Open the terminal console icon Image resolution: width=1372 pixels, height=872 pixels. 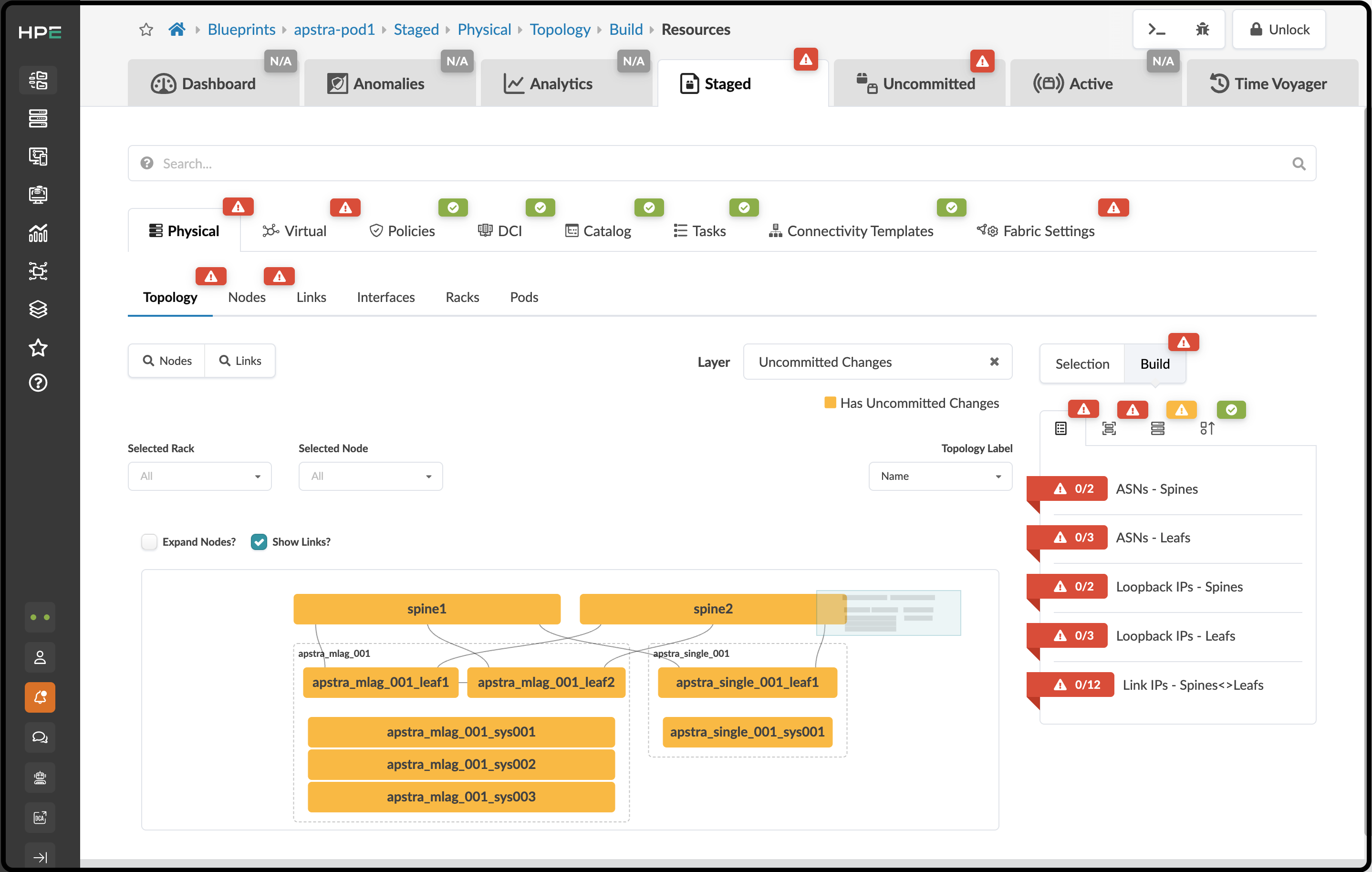click(1156, 30)
